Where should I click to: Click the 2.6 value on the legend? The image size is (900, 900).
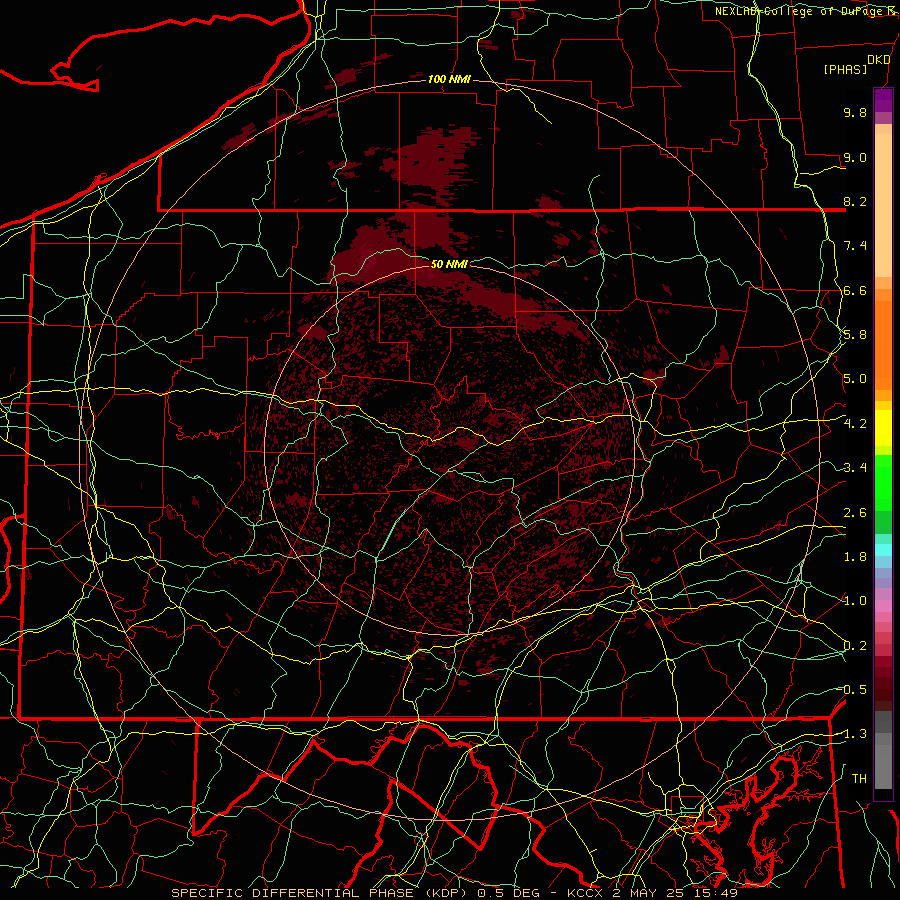point(855,513)
